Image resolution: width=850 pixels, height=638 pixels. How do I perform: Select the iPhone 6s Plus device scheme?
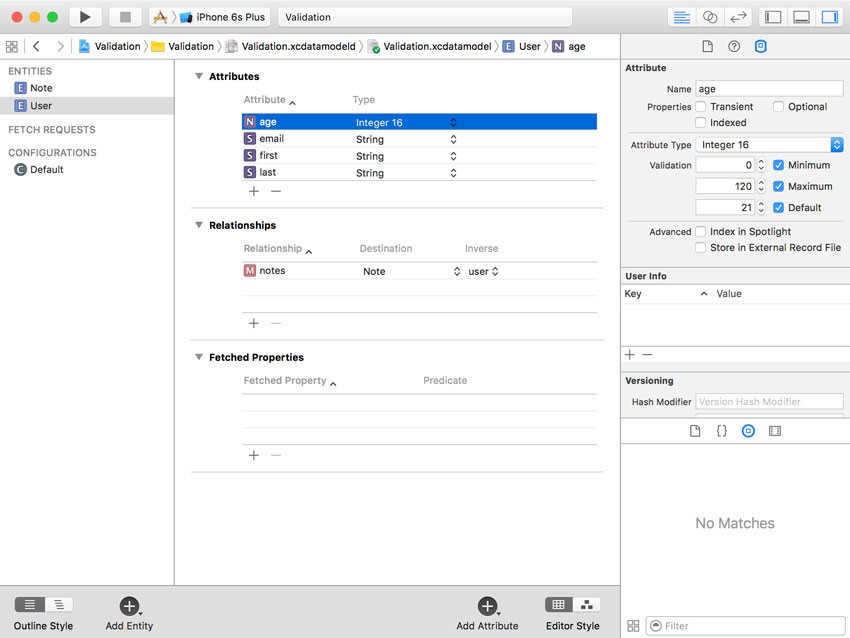(x=223, y=17)
